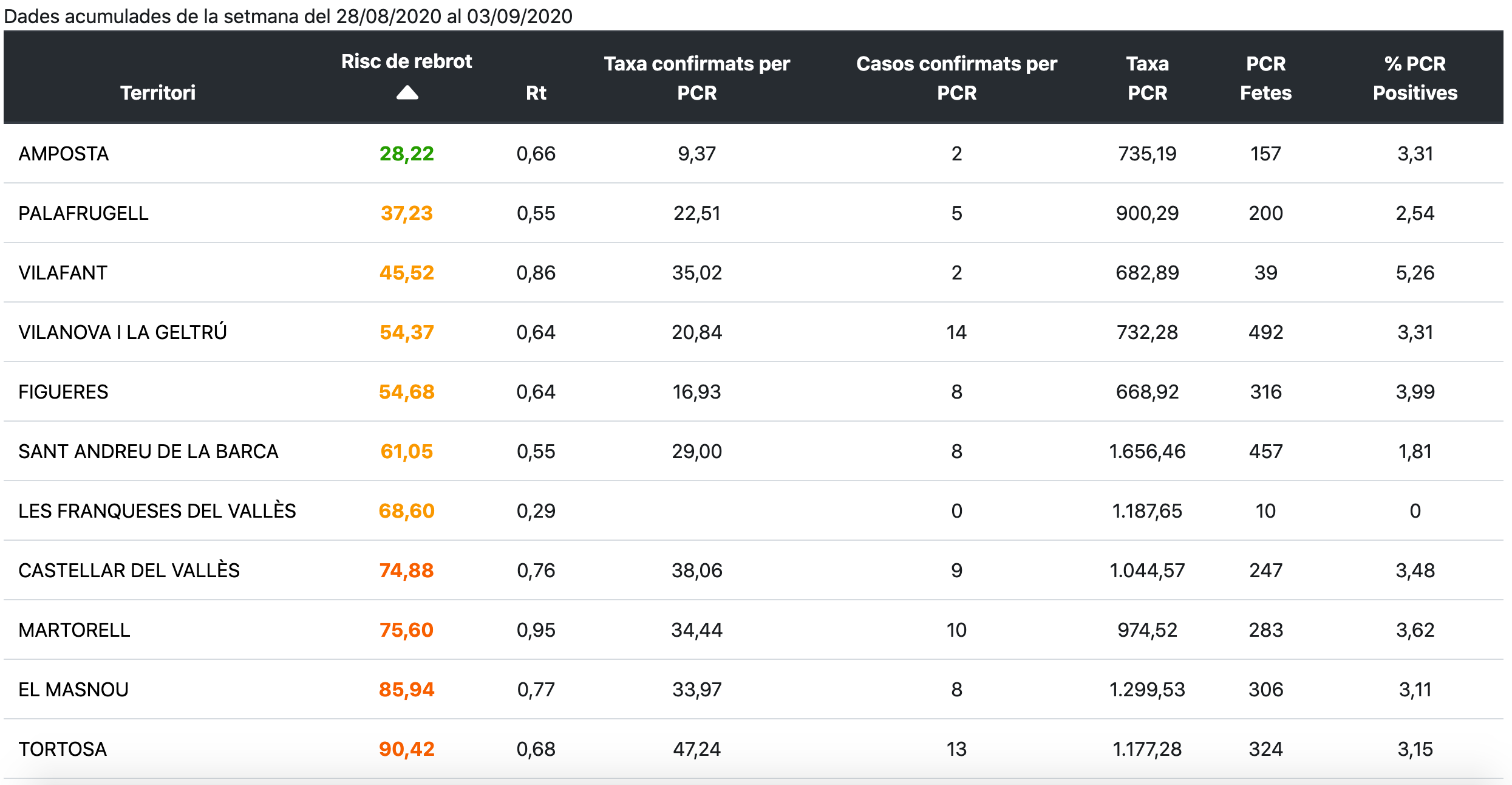This screenshot has height=785, width=1512.
Task: Sort by Taxa confirmats per PCR header
Action: pyautogui.click(x=696, y=78)
